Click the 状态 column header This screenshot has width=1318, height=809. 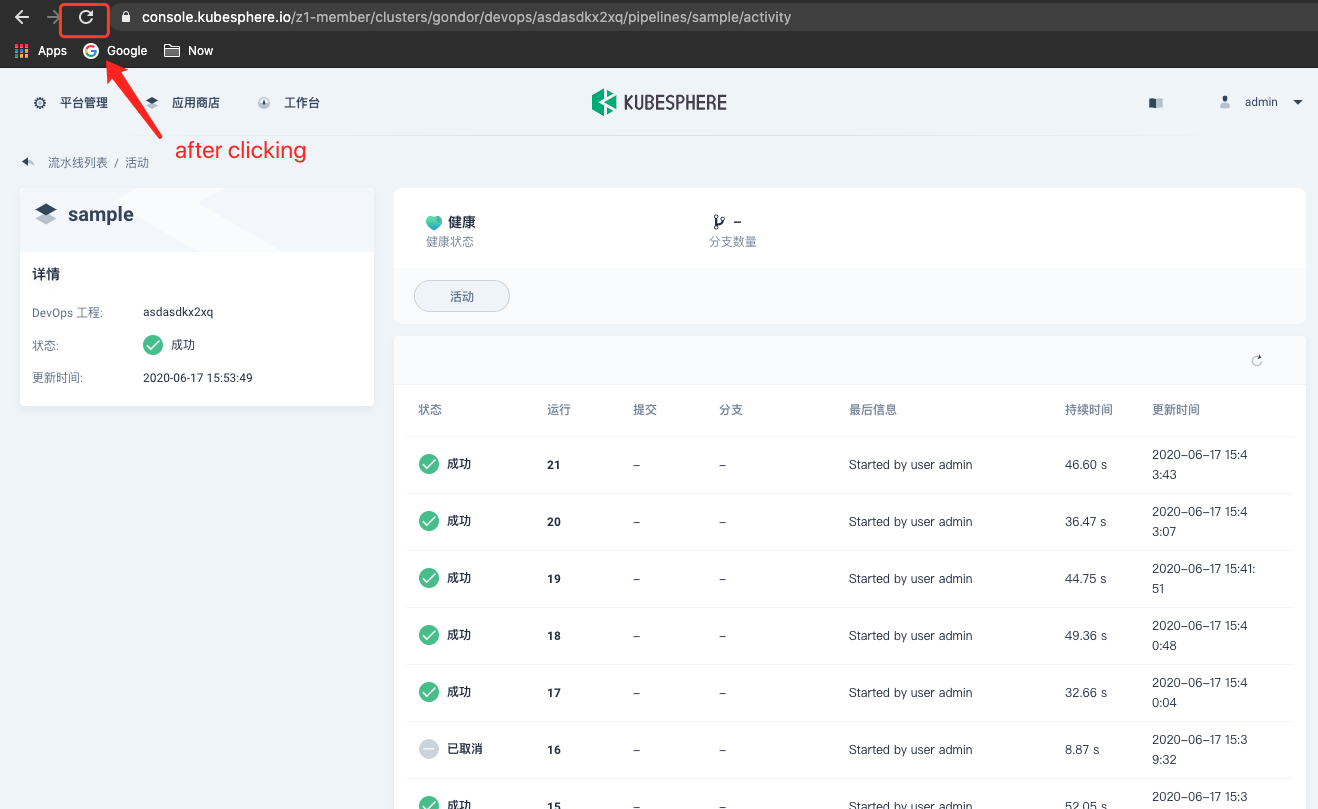tap(430, 410)
